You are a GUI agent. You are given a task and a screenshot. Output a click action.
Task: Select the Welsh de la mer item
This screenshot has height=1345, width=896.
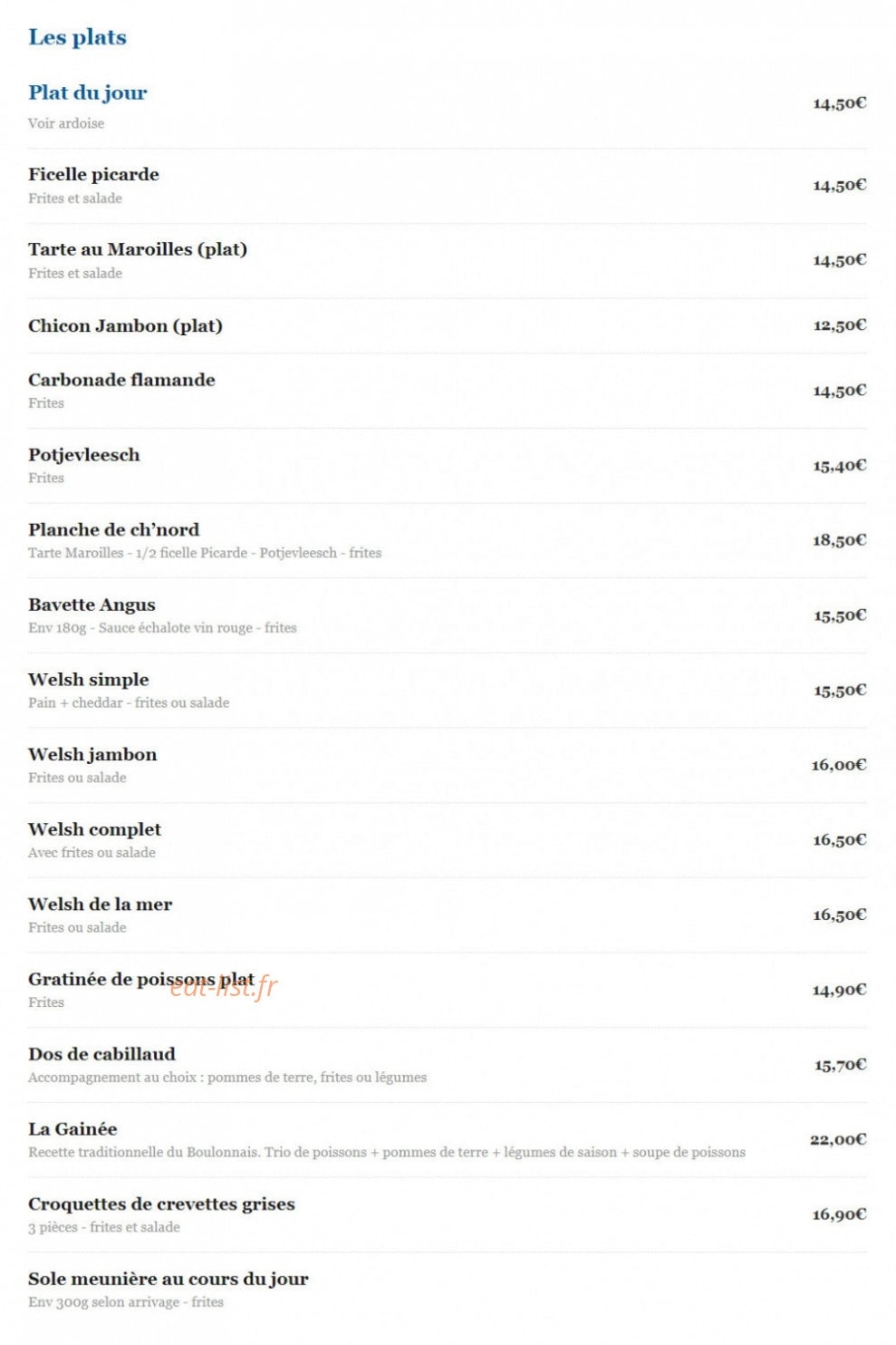click(x=100, y=905)
